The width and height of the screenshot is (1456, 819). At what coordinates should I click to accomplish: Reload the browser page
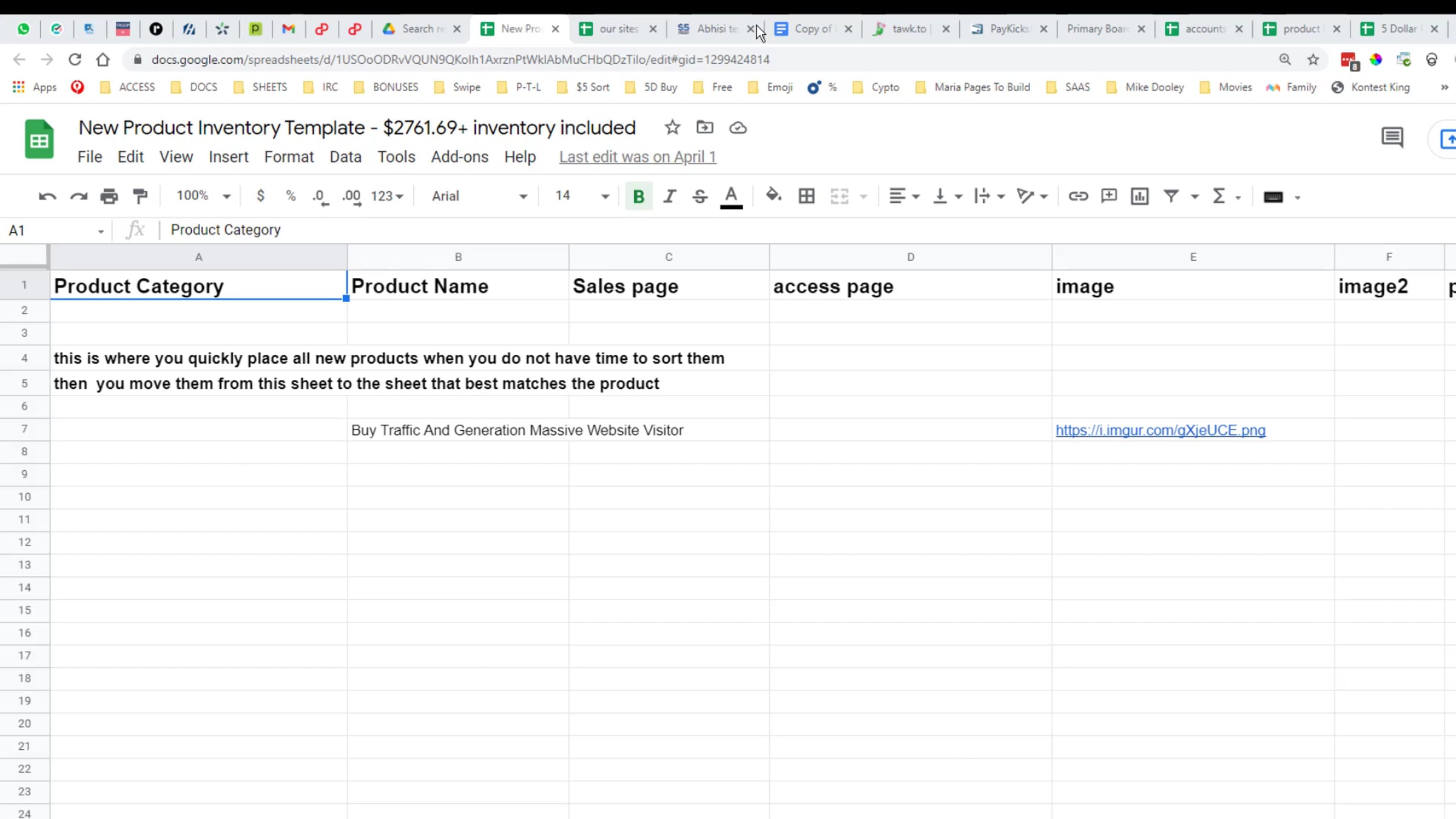pos(75,59)
